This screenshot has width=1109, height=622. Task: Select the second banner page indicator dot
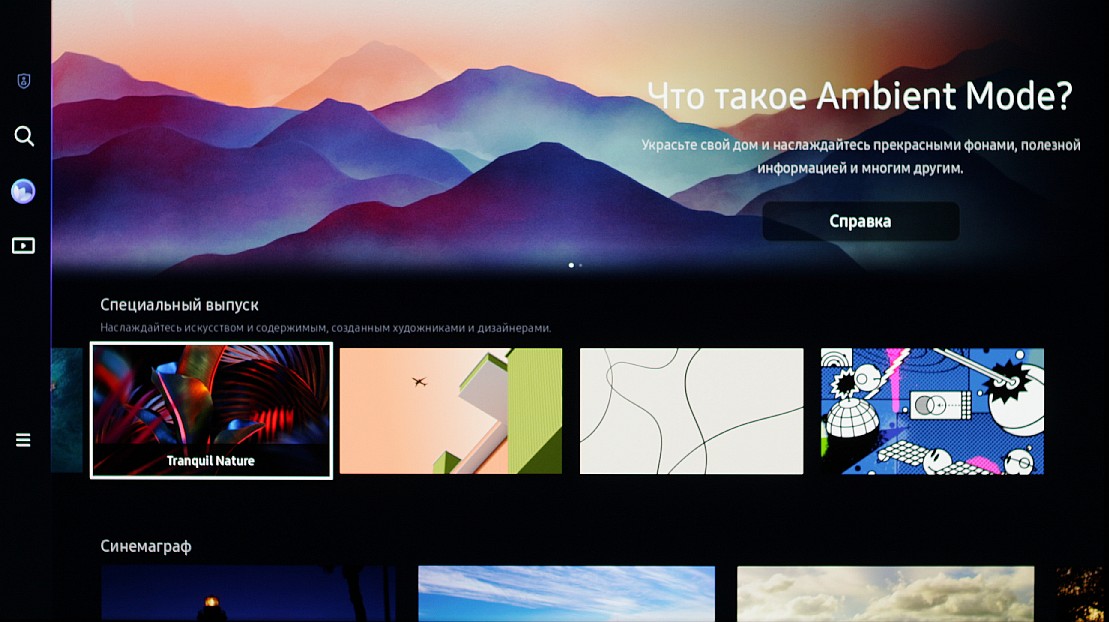(x=581, y=265)
